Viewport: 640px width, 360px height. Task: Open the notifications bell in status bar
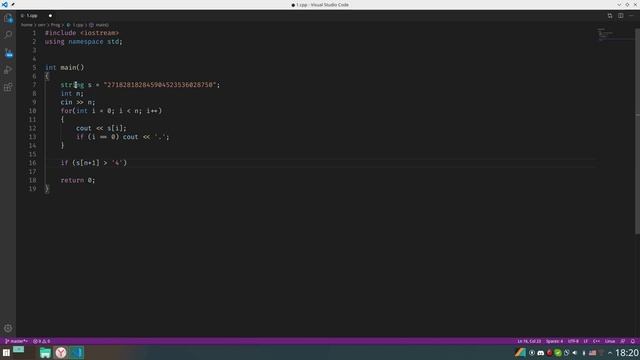633,341
